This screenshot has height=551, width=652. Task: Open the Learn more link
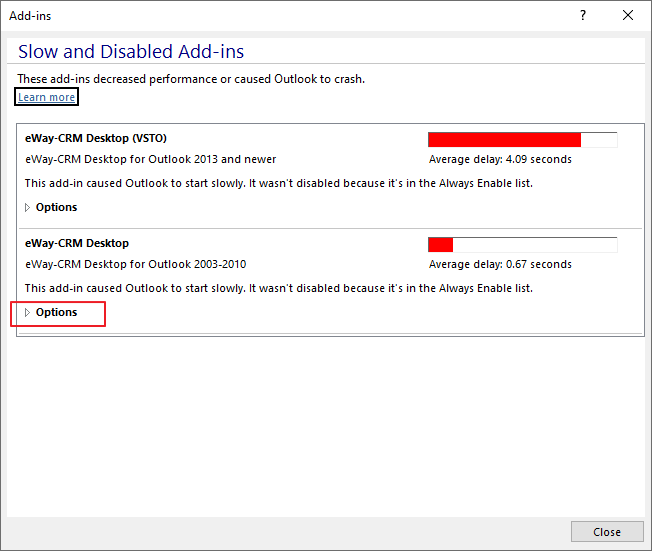pos(46,97)
